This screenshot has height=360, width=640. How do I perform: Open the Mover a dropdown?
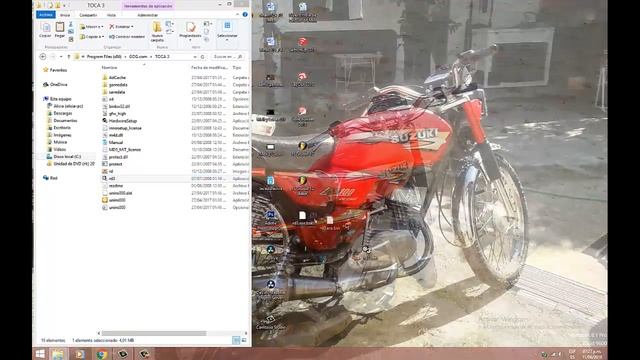coord(91,27)
